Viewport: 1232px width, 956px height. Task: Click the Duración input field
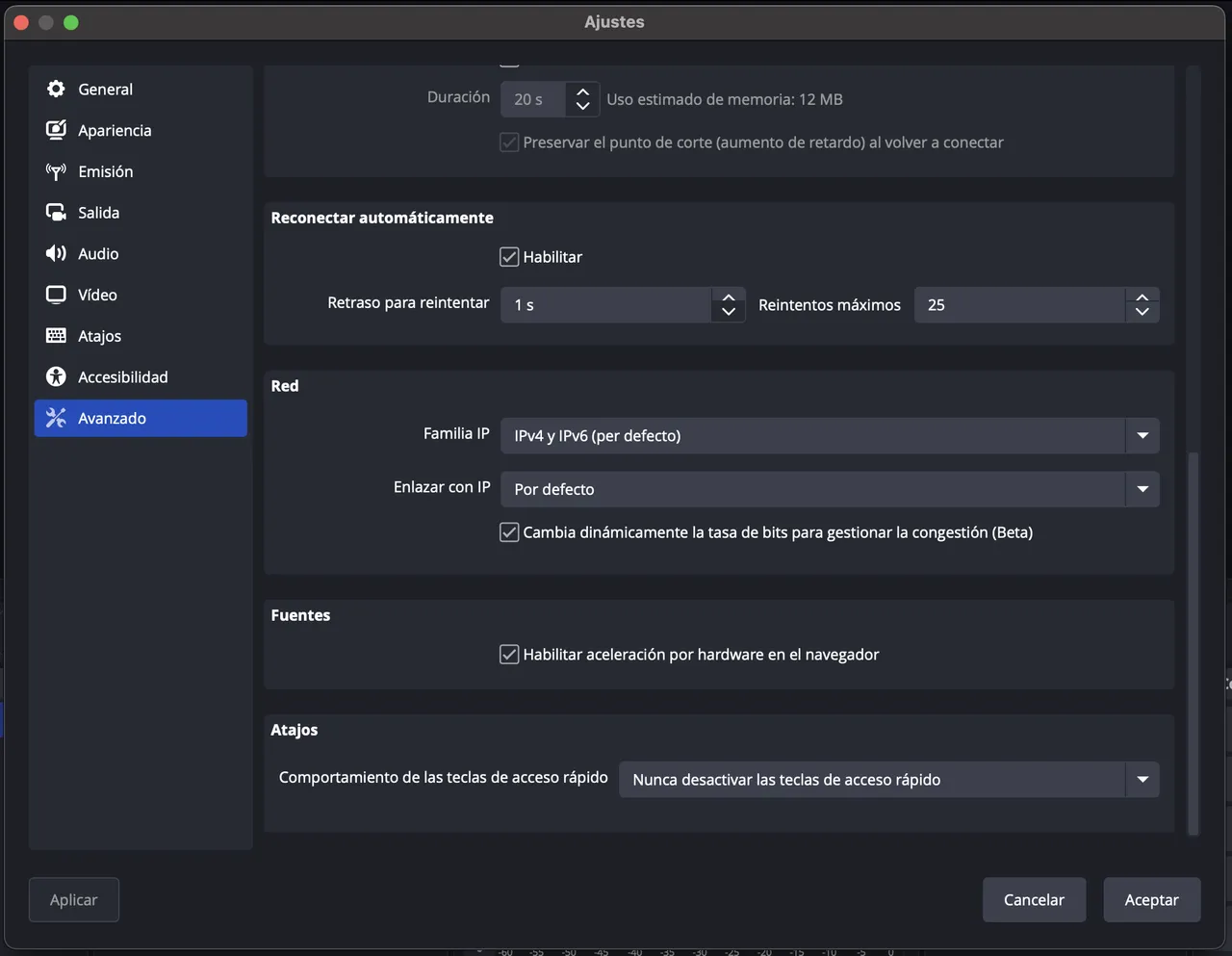click(x=533, y=99)
